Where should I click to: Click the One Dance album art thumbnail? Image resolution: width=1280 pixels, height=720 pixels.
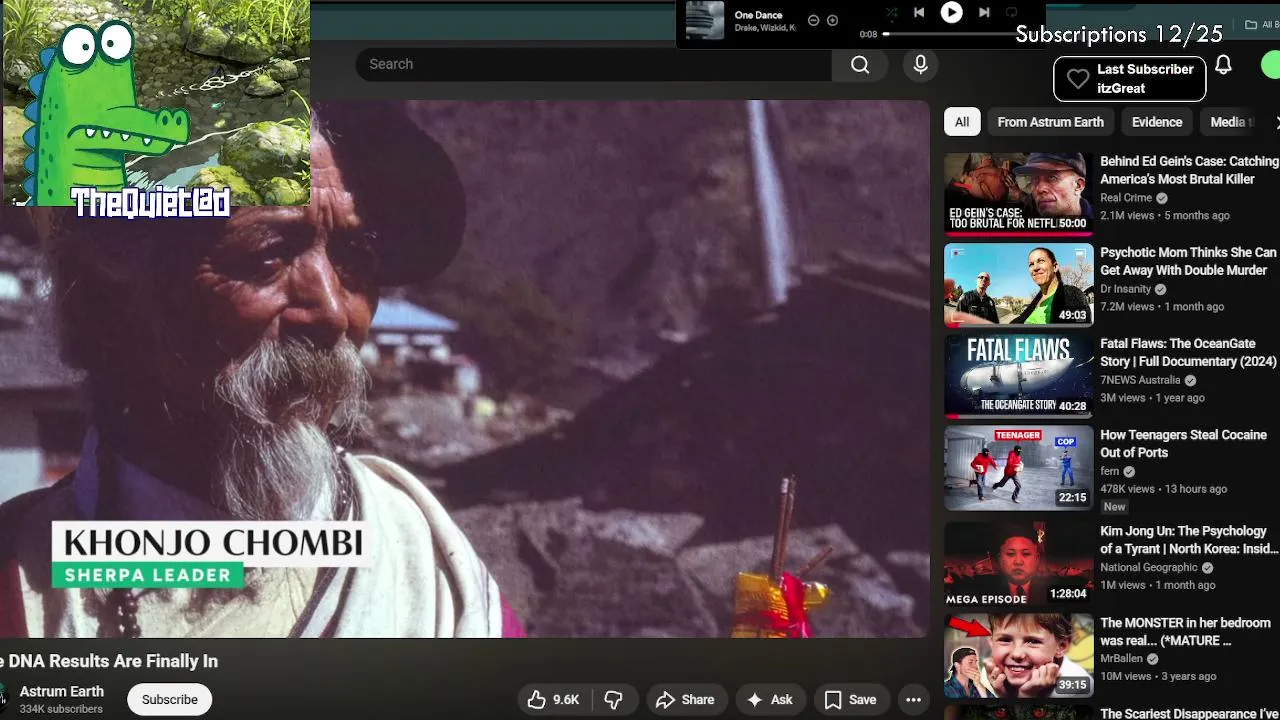point(704,20)
